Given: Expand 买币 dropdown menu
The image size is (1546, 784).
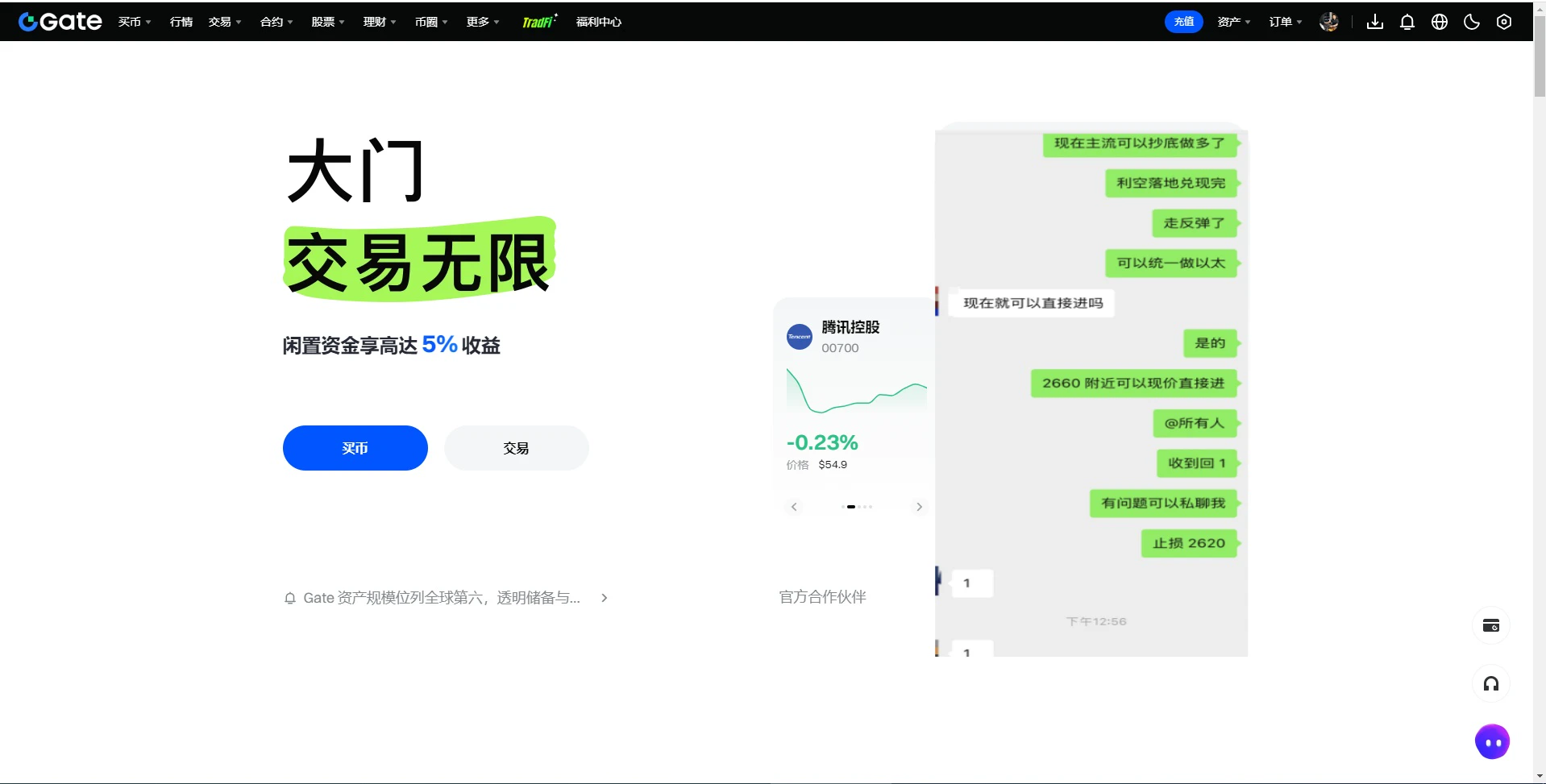Looking at the screenshot, I should [135, 22].
